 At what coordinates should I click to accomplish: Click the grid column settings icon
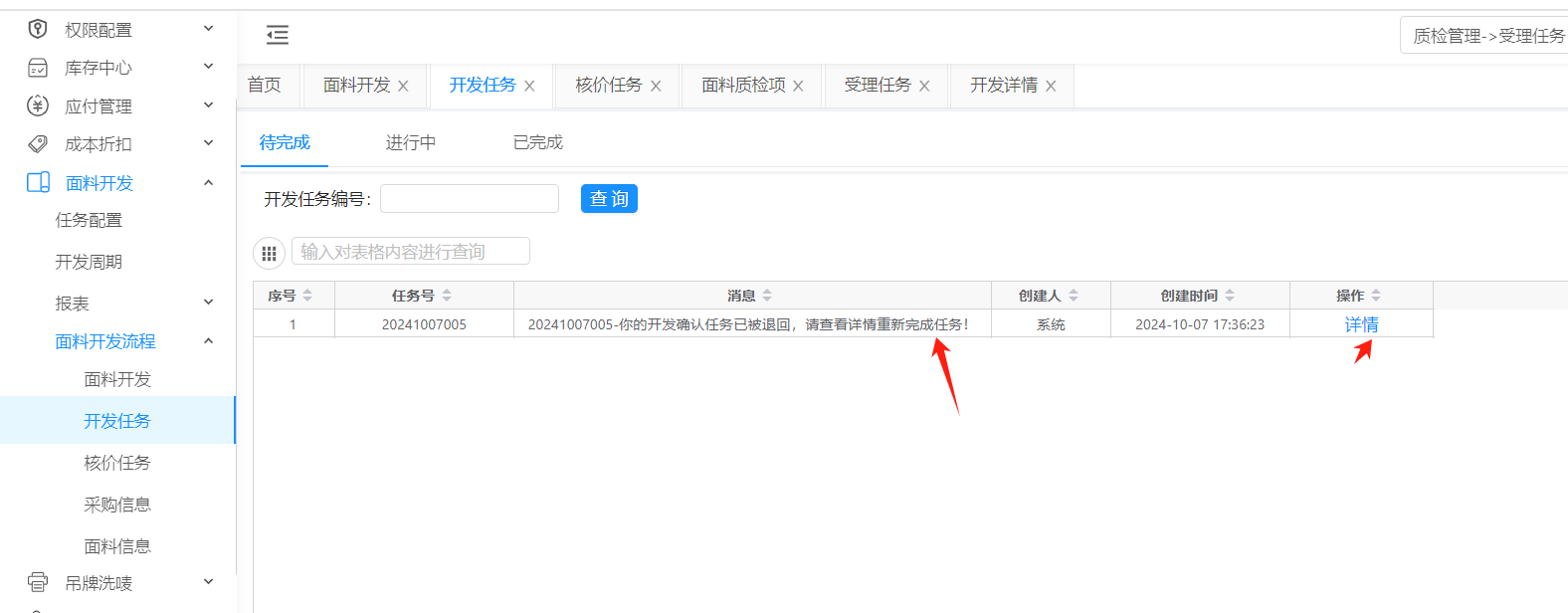(269, 253)
